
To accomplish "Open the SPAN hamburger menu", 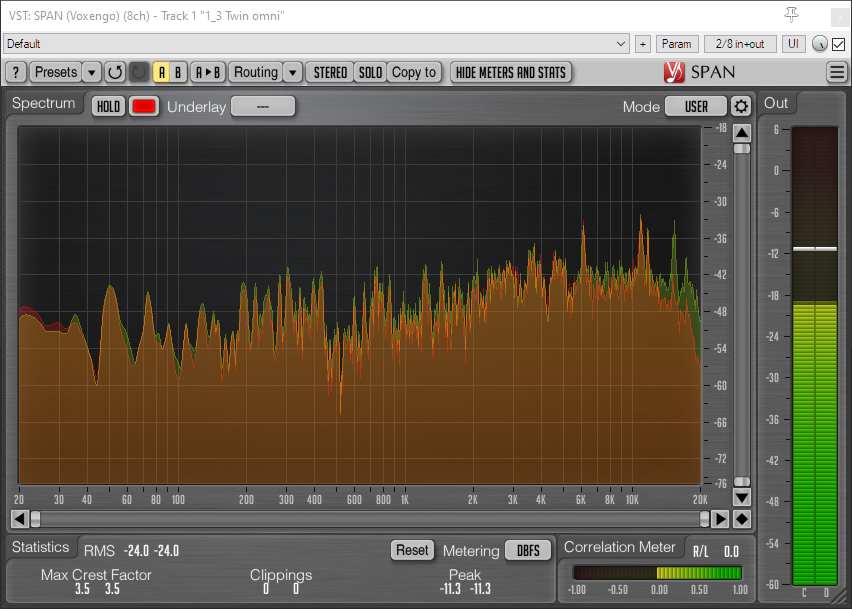I will [837, 72].
